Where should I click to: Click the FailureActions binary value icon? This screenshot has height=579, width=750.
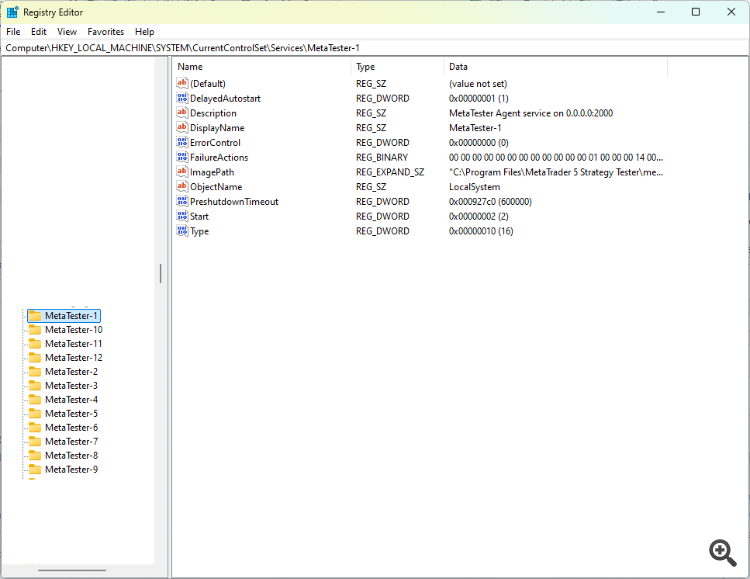182,157
